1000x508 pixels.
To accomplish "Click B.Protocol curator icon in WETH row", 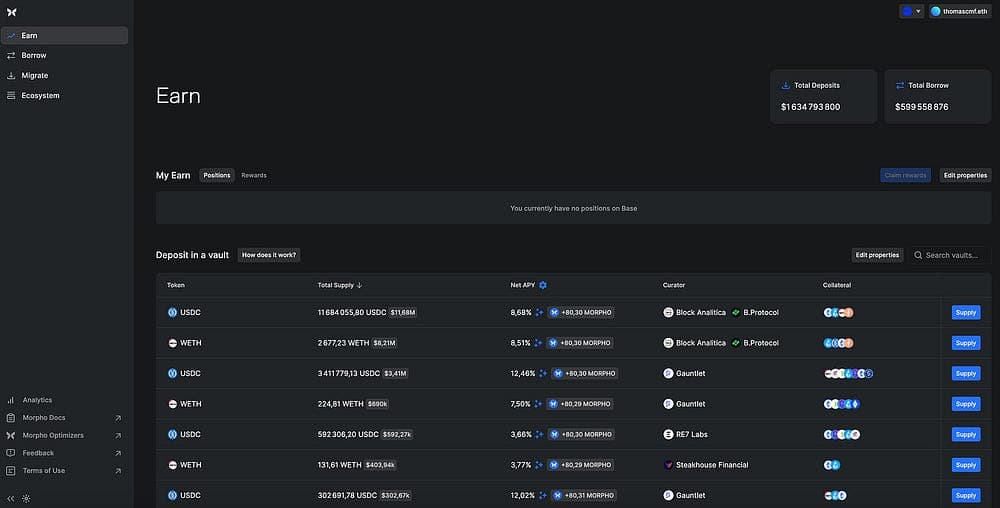I will tap(736, 343).
